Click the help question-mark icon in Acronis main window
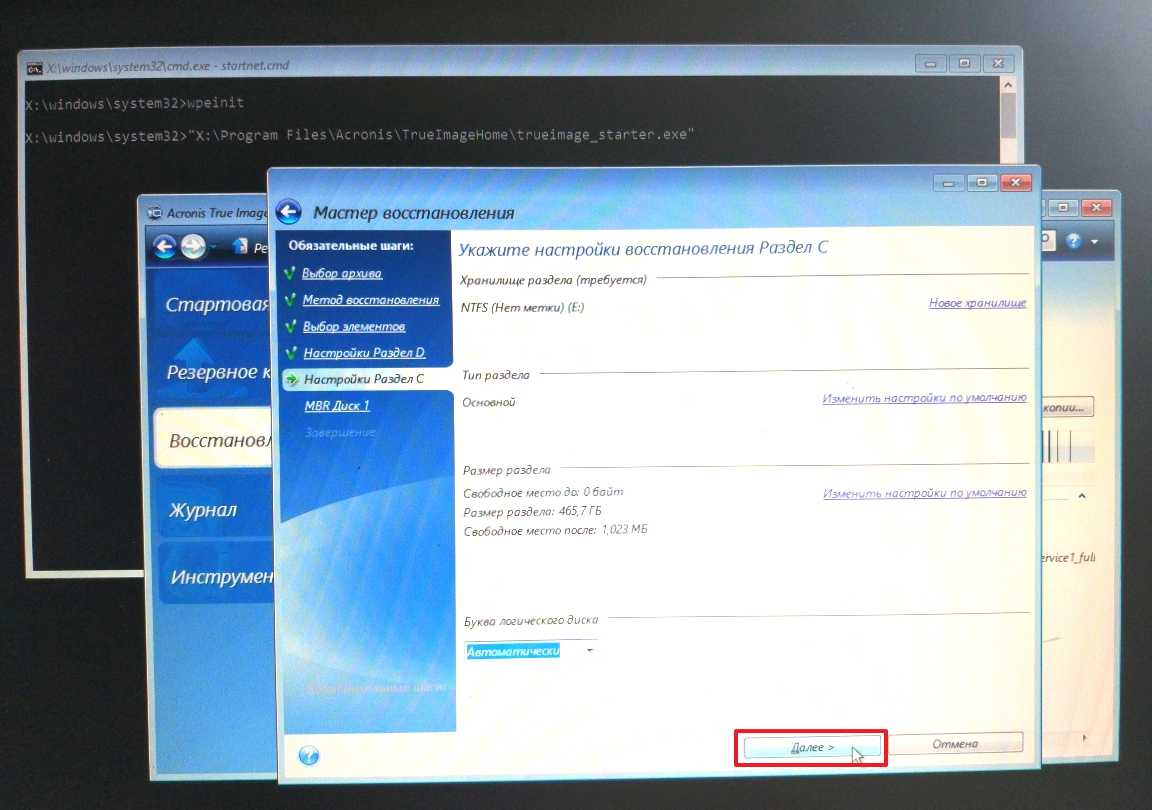 point(1073,240)
